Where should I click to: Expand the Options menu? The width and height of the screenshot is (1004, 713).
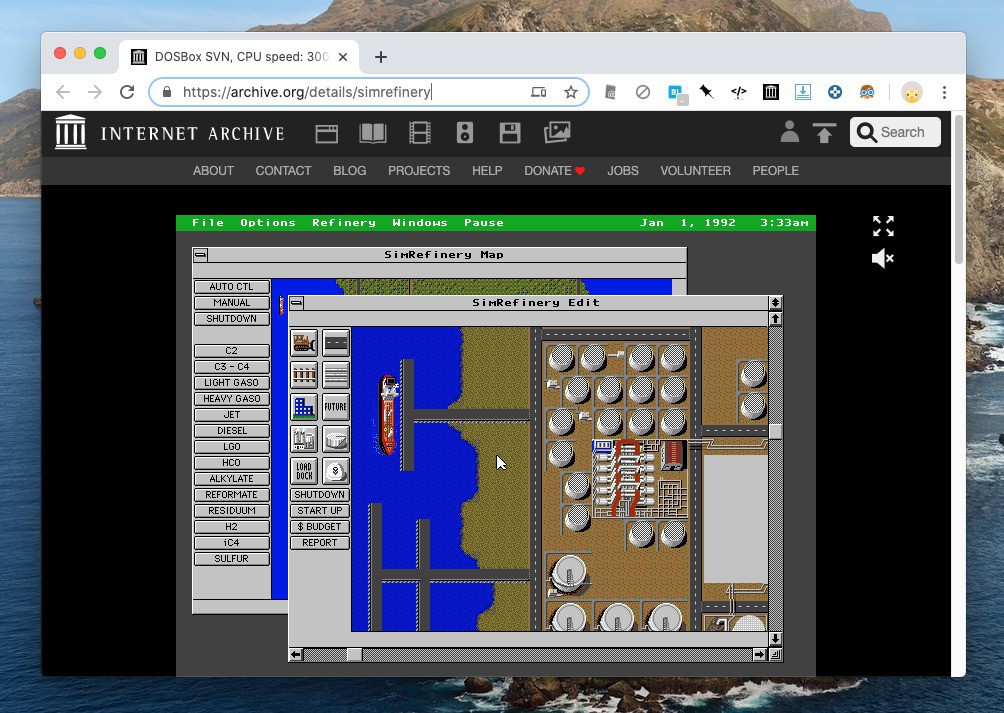267,223
